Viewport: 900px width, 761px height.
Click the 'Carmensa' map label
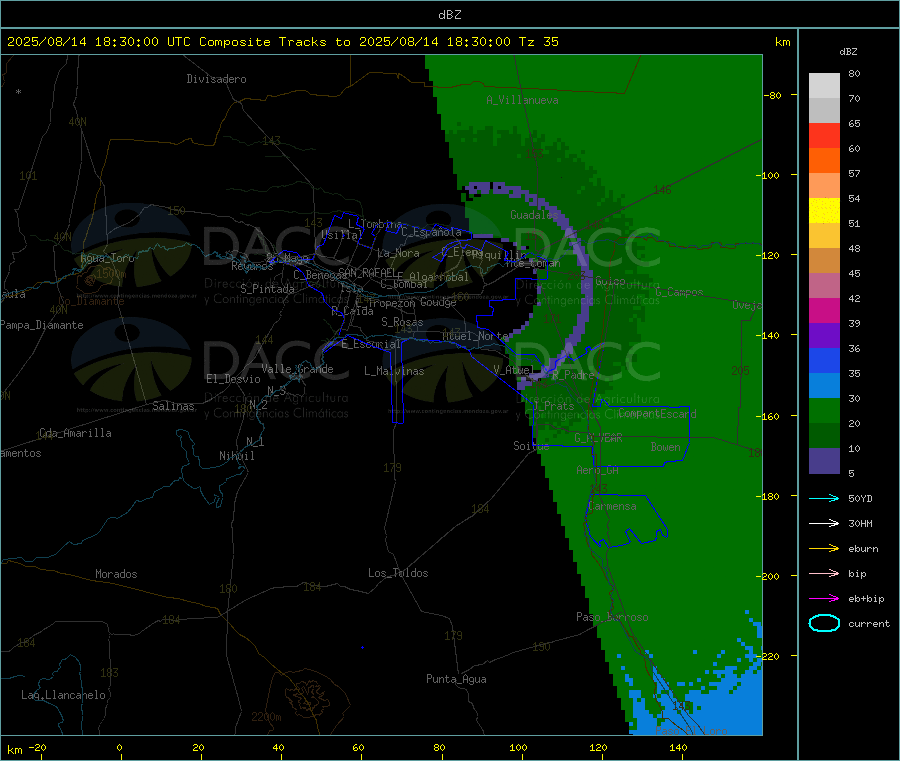(x=612, y=506)
